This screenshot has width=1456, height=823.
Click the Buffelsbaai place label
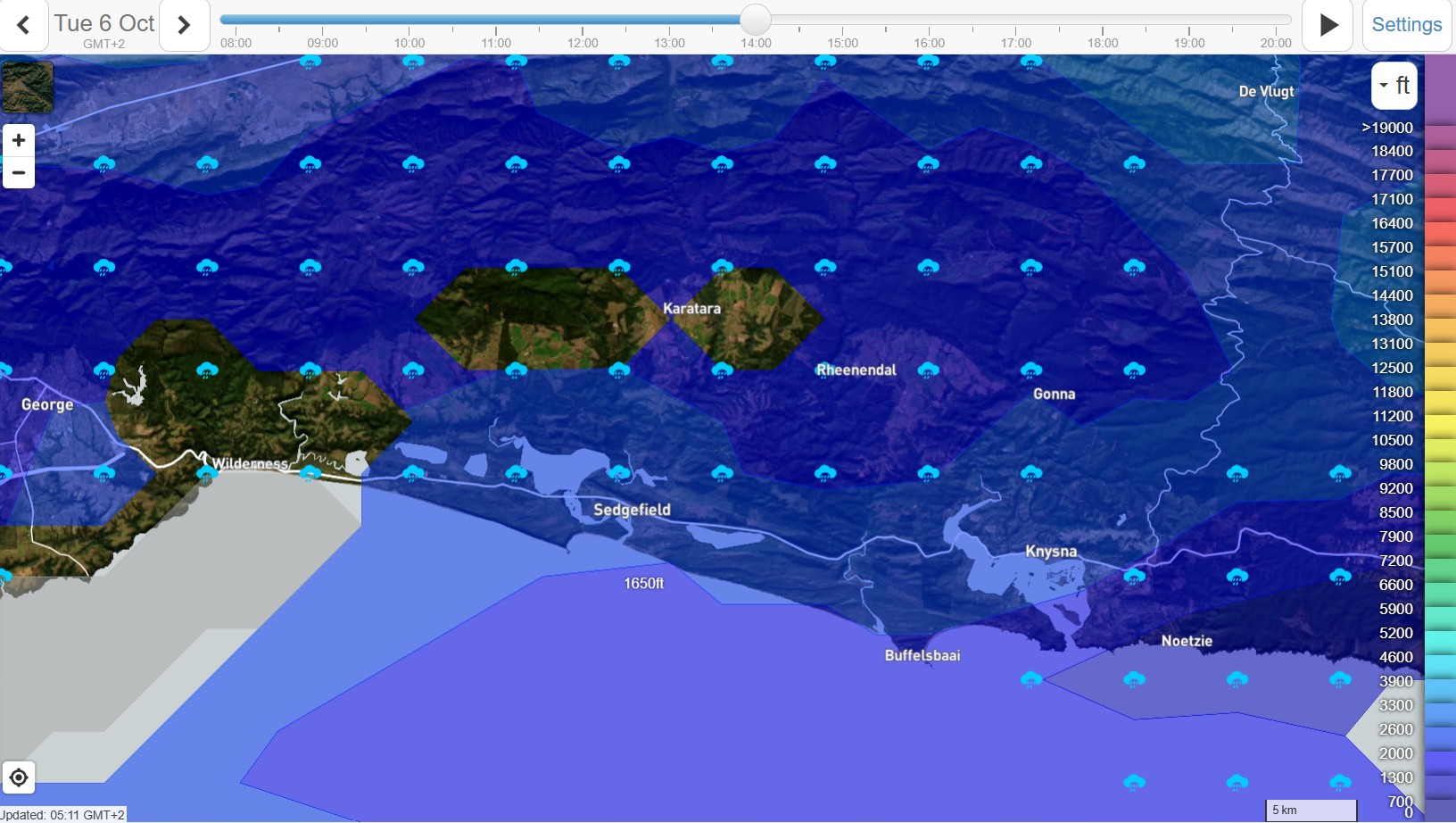pos(922,655)
